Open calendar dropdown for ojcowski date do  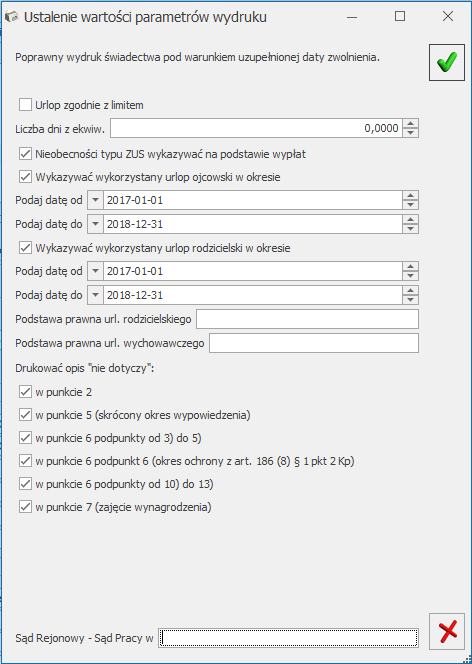tap(95, 224)
